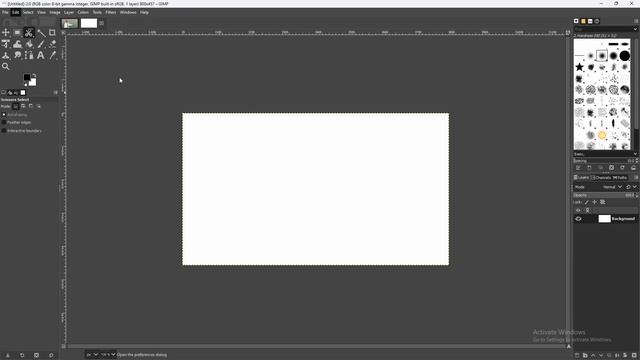Select the Bucket Fill tool

pyautogui.click(x=29, y=44)
